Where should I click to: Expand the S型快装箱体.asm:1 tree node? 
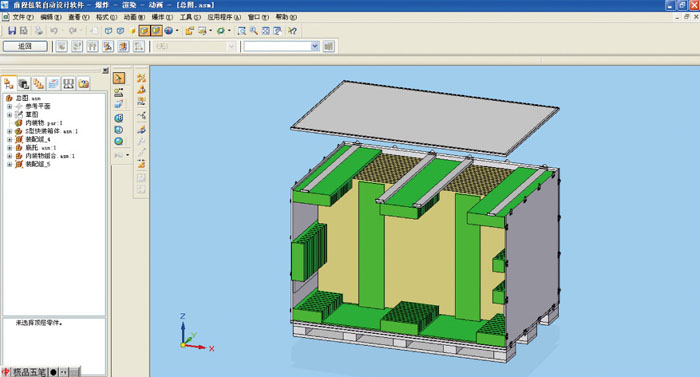pos(9,131)
